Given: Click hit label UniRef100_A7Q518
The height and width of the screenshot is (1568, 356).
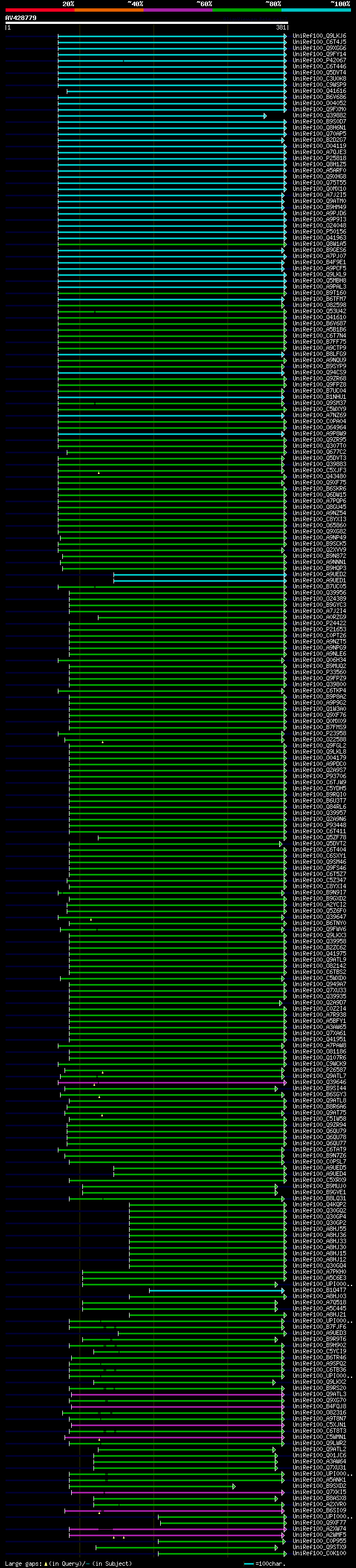Looking at the screenshot, I should (319, 1302).
